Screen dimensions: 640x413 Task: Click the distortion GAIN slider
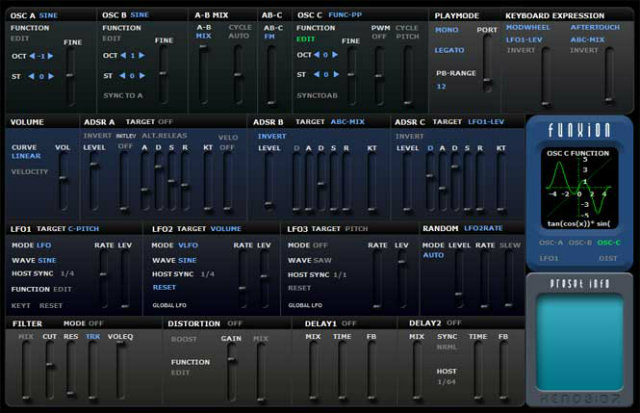[232, 372]
